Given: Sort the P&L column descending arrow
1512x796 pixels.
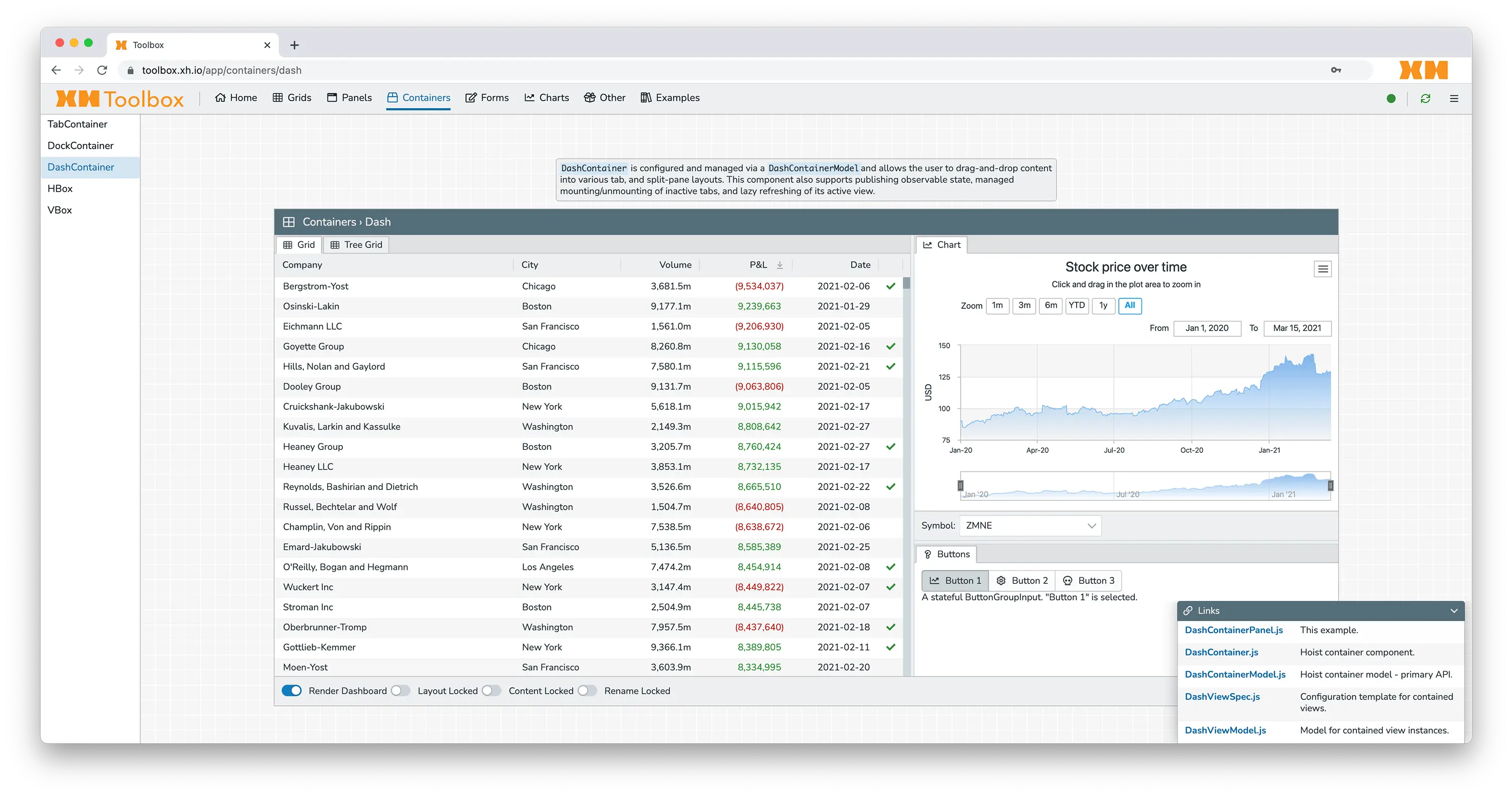Looking at the screenshot, I should coord(780,265).
